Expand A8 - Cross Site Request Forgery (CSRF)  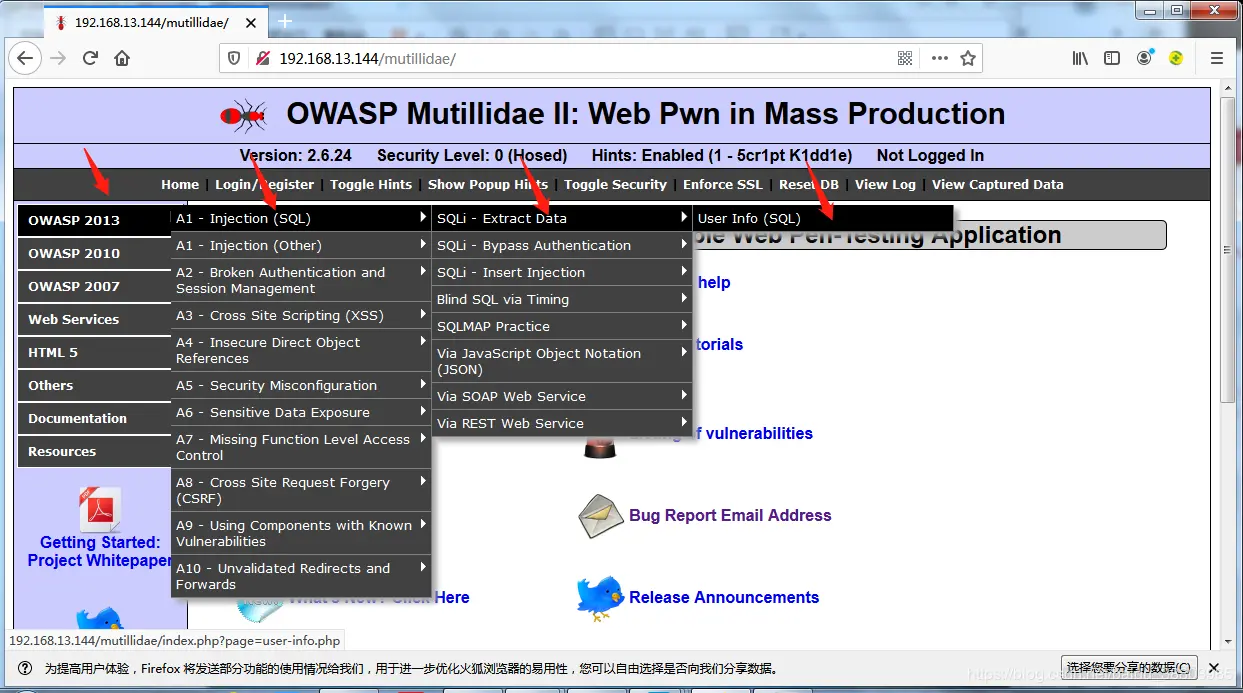click(x=301, y=490)
